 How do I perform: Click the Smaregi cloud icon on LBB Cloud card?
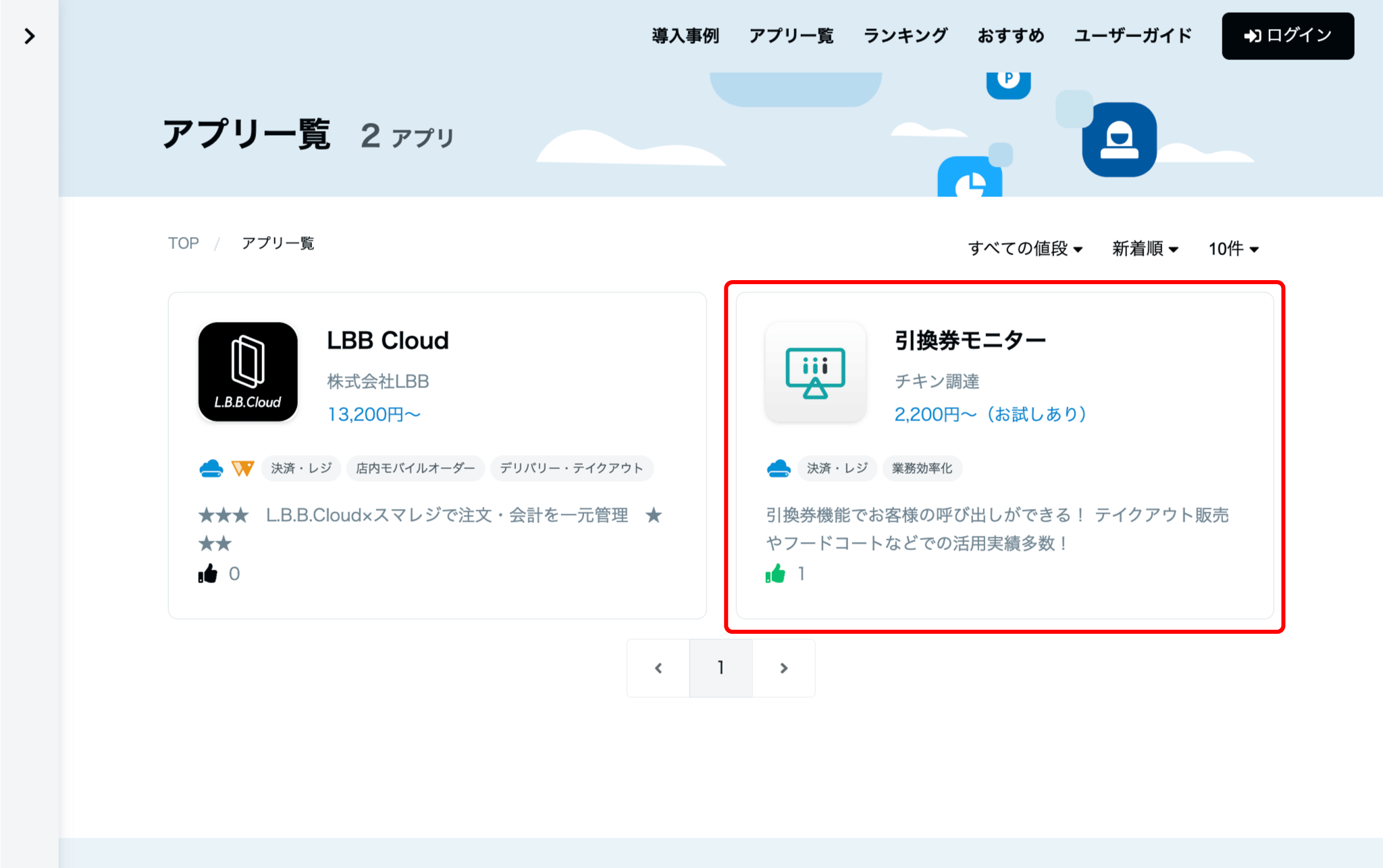tap(211, 468)
